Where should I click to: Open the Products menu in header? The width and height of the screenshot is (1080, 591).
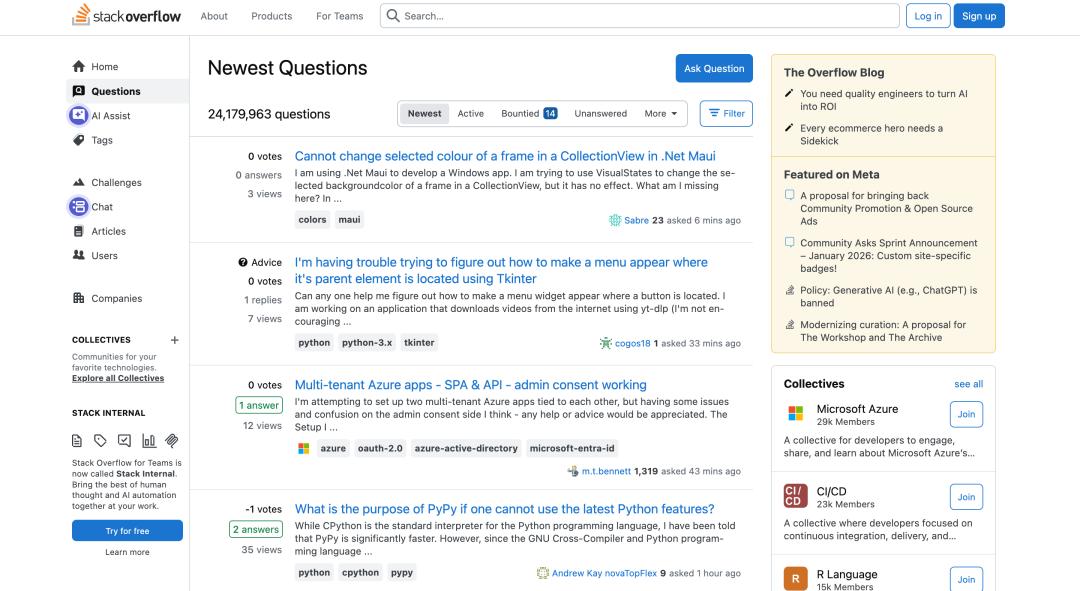(272, 16)
